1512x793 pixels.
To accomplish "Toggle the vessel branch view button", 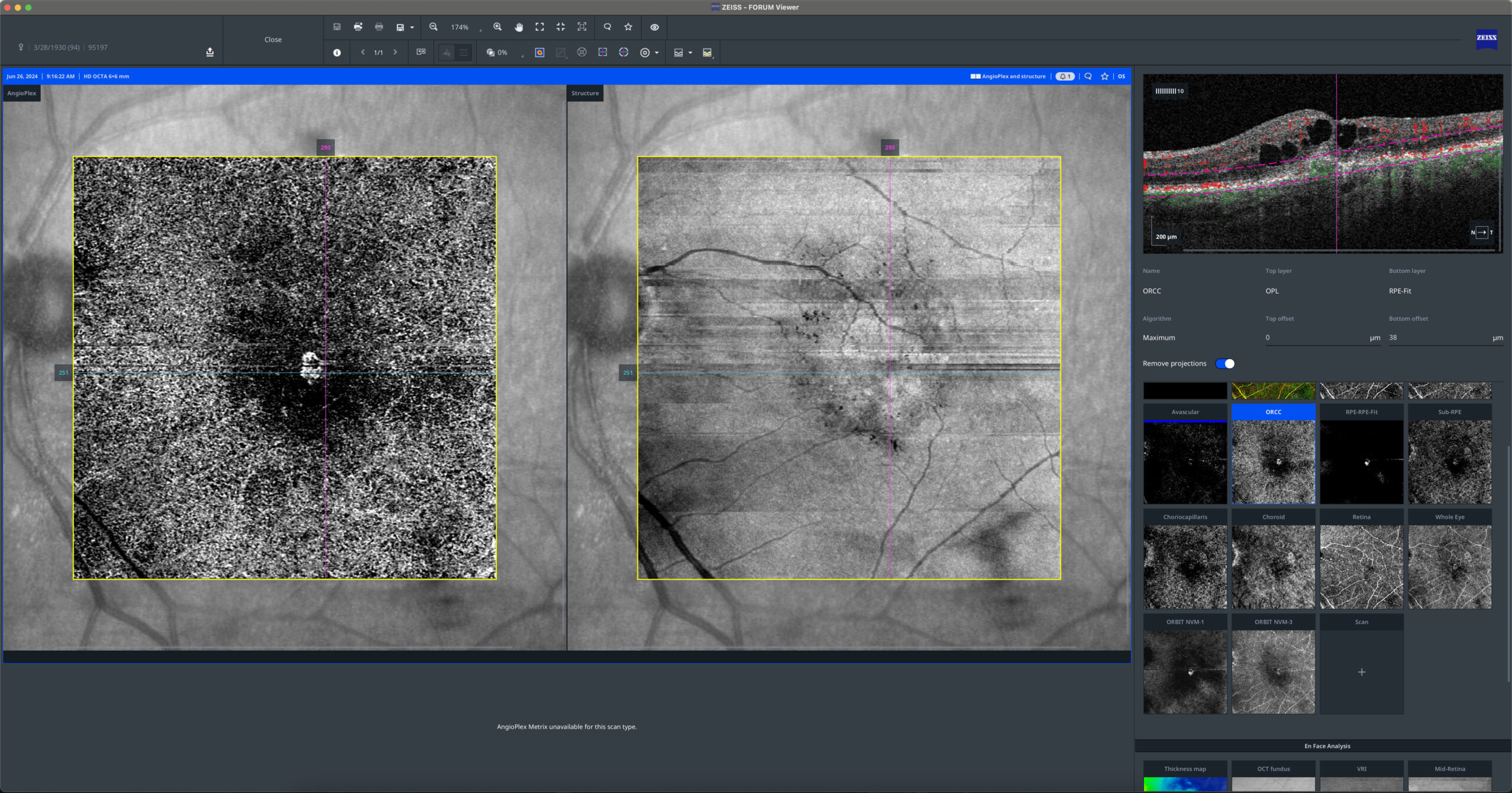I will pyautogui.click(x=447, y=53).
